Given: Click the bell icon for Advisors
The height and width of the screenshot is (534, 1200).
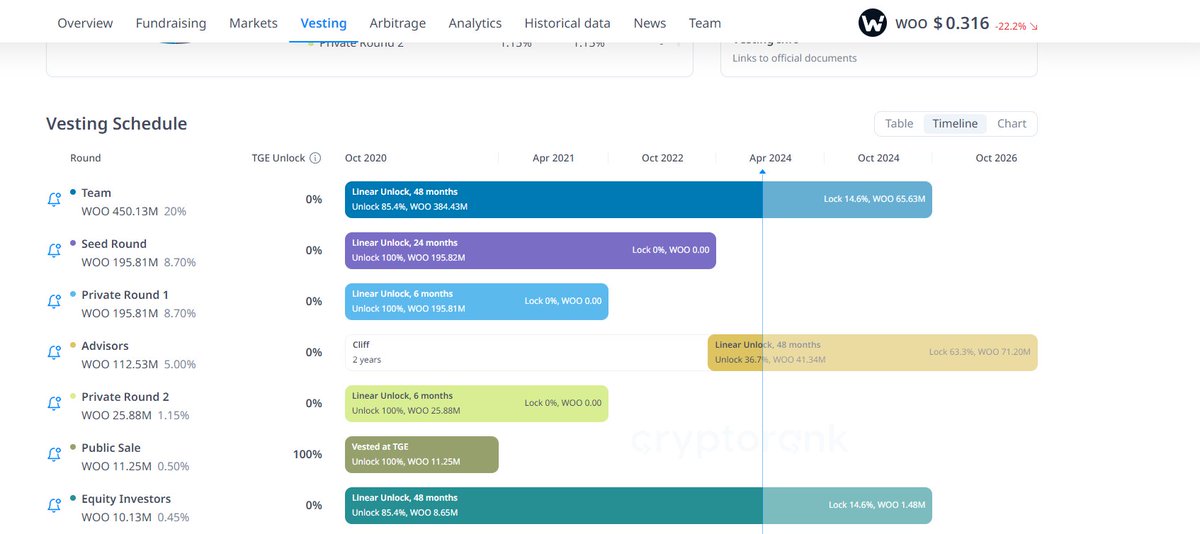Looking at the screenshot, I should coord(54,353).
